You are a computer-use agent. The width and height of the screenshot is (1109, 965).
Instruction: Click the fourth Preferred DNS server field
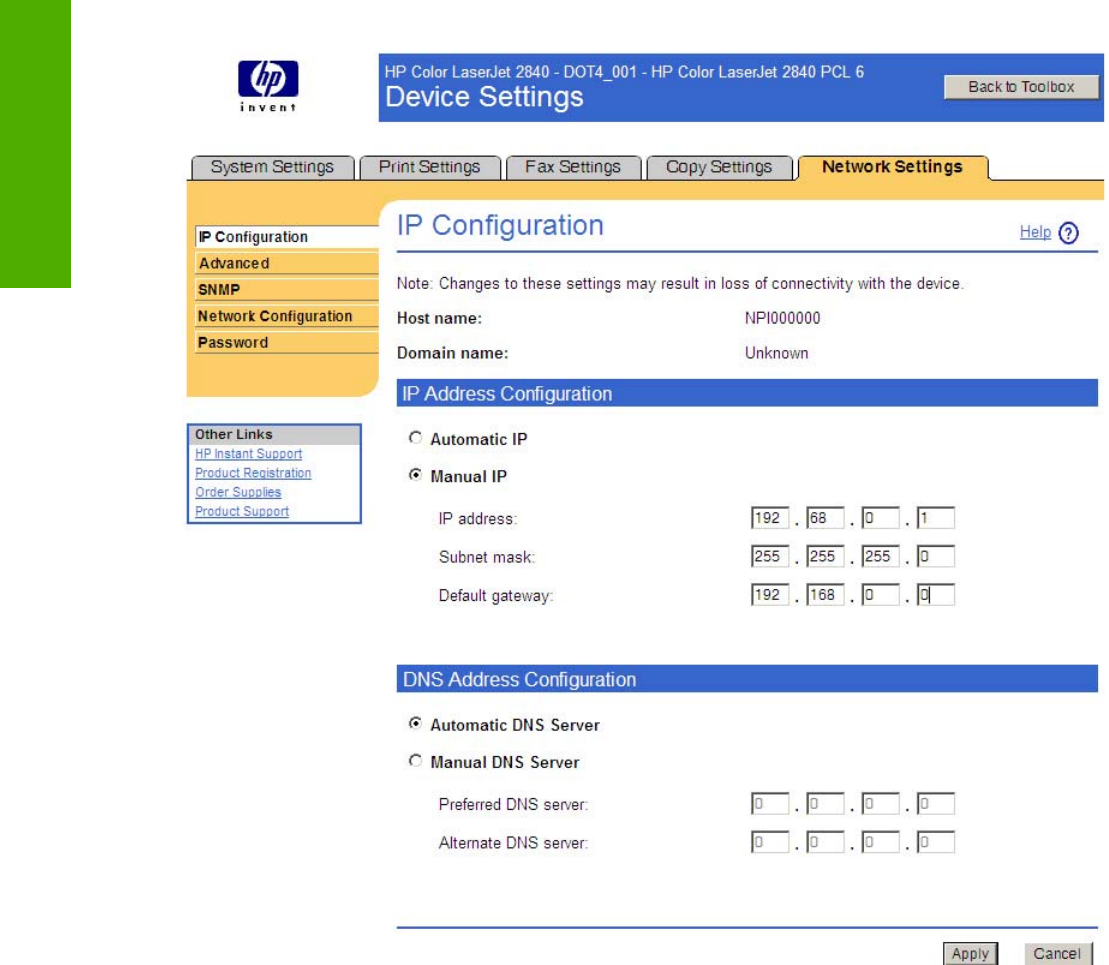936,804
